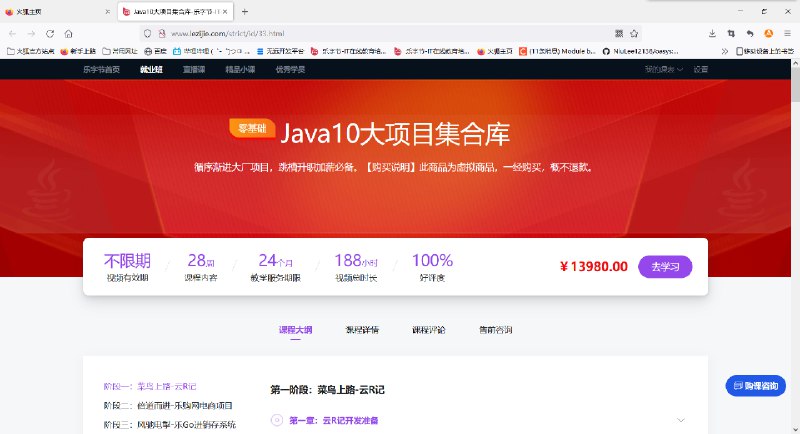Open the 无忧开发平台 bookmark
The width and height of the screenshot is (800, 434).
point(280,51)
